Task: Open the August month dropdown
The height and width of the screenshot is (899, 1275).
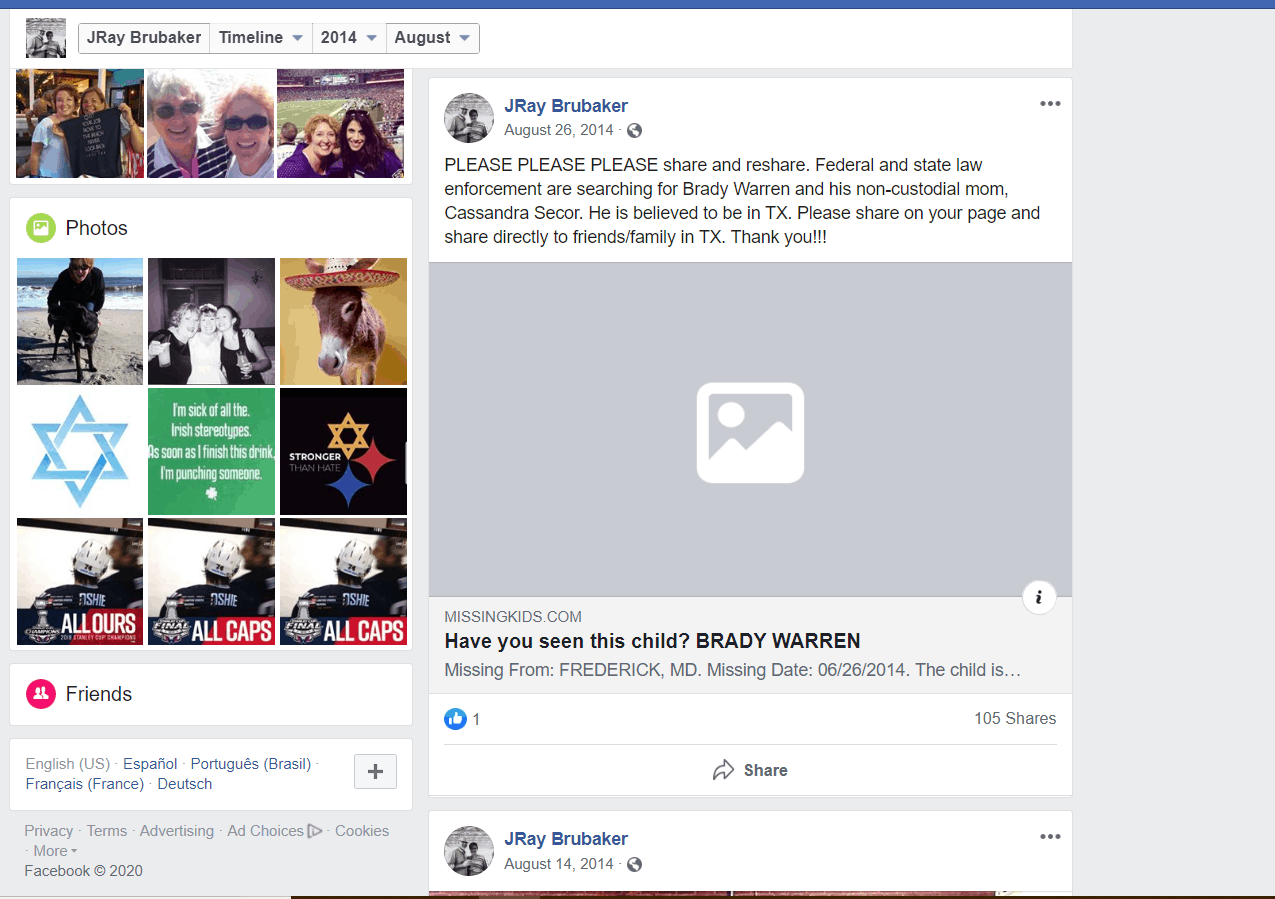Action: [432, 38]
